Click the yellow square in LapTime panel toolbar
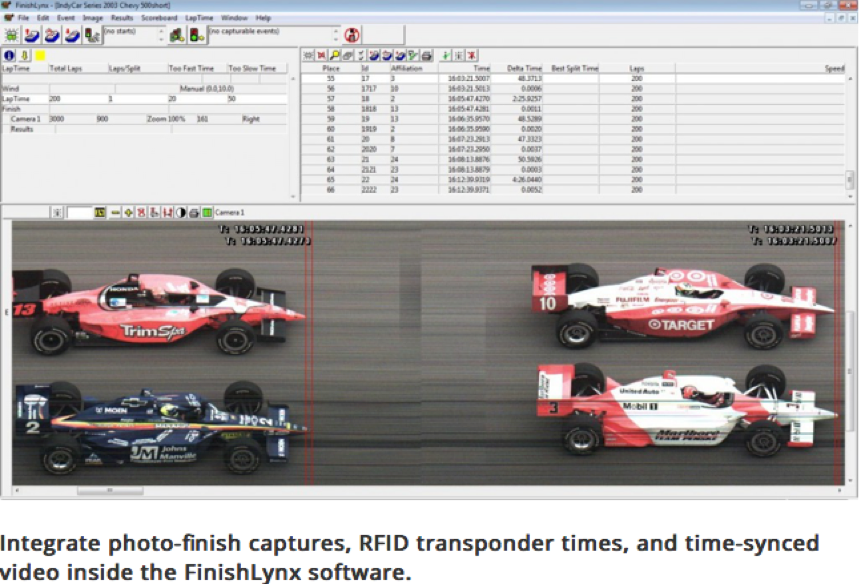Screen dimensions: 865x584 pos(40,55)
